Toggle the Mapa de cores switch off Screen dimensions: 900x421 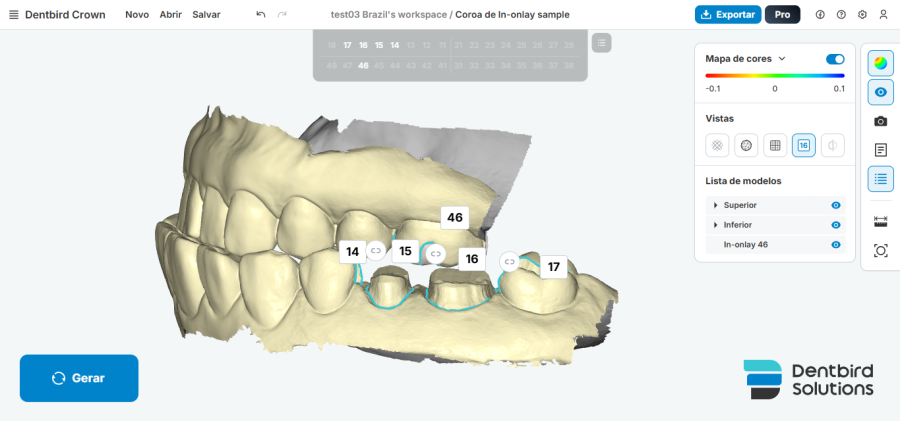835,59
